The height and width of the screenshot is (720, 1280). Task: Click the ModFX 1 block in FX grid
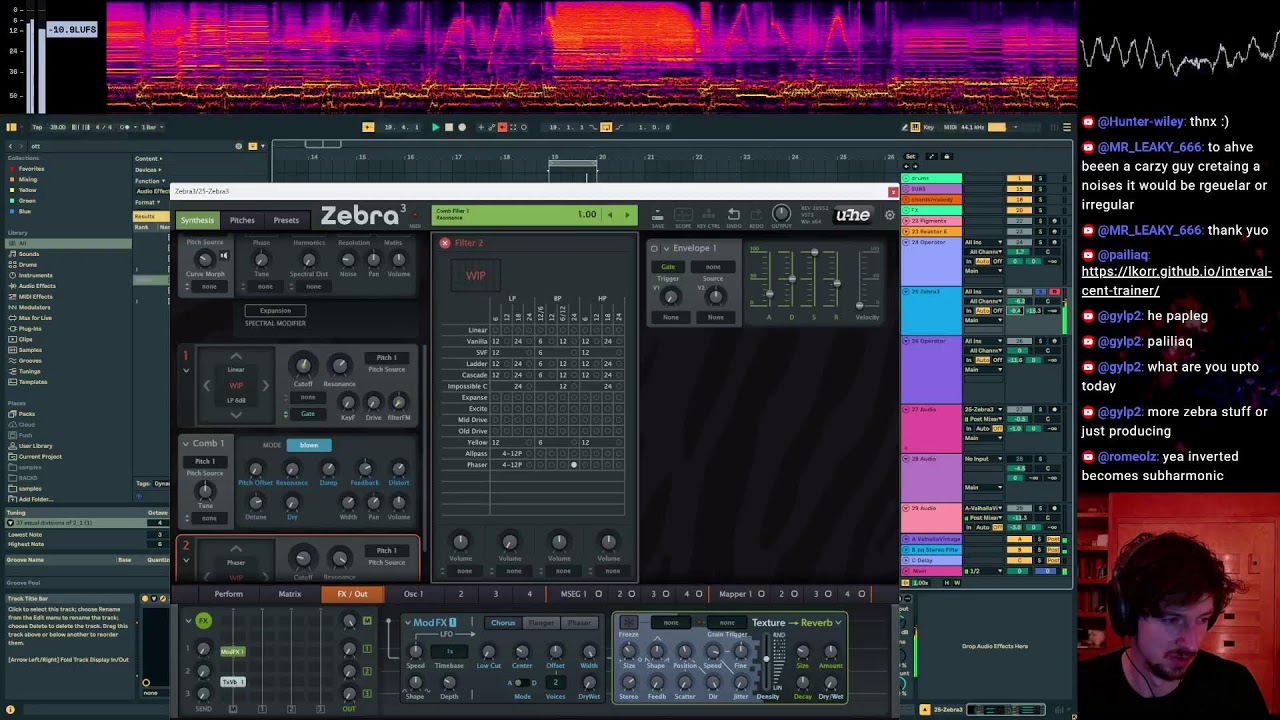point(232,652)
